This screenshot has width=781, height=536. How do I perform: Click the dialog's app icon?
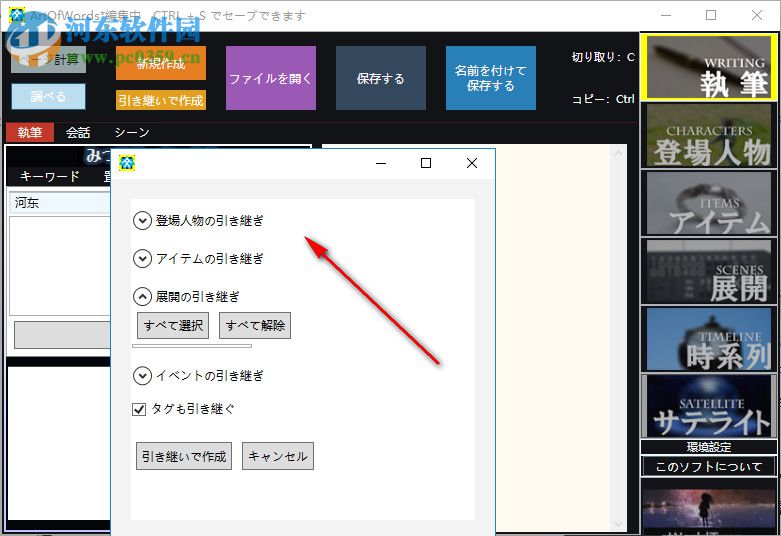[x=127, y=162]
